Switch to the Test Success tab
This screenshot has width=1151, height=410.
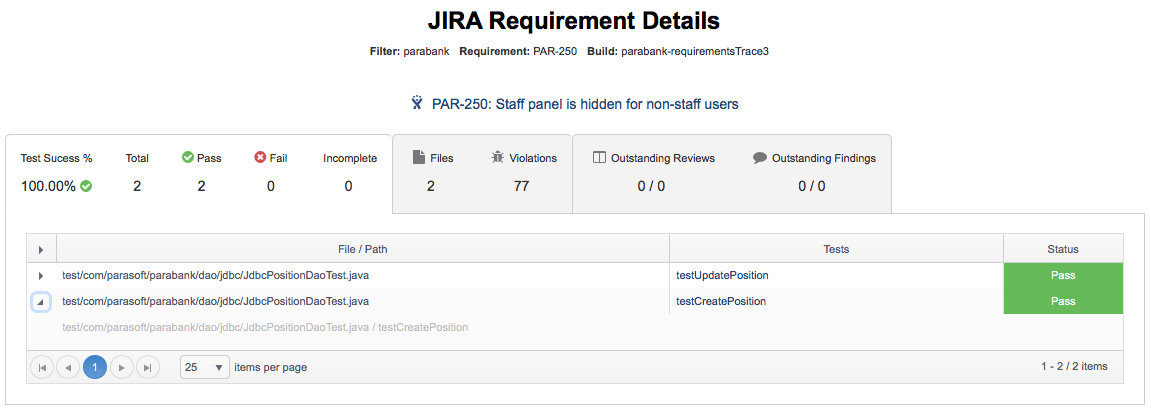(x=199, y=173)
